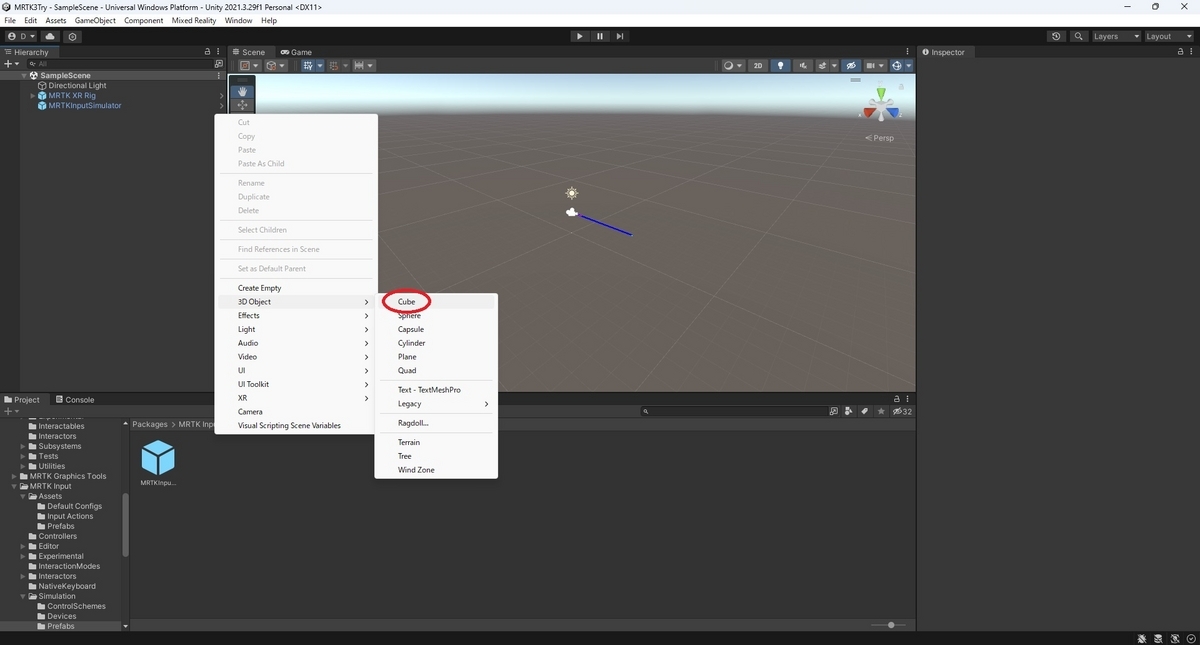Screen dimensions: 1200x645
Task: Expand the Simulation folder in Project panel
Action: [x=23, y=596]
